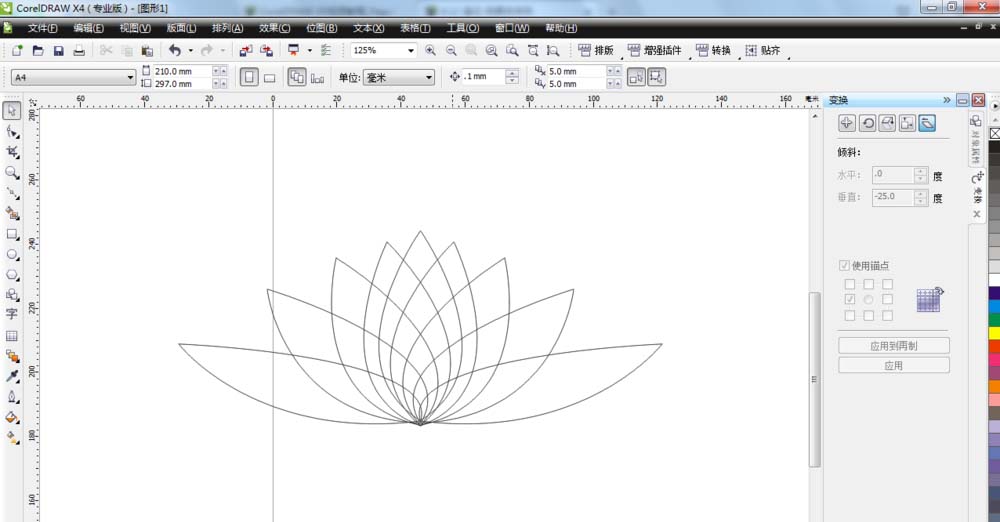
Task: Click the Open file icon
Action: point(38,50)
